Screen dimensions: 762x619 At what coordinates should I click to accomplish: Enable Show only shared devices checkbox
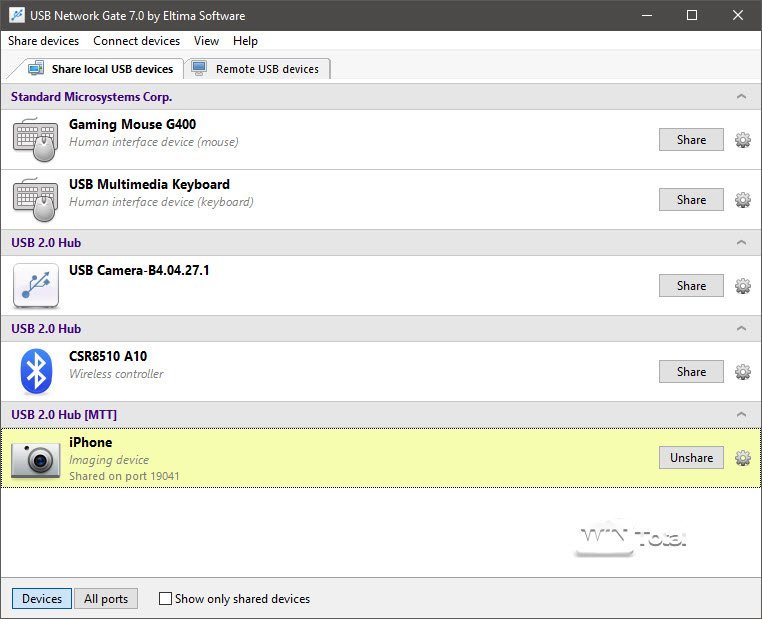(165, 599)
